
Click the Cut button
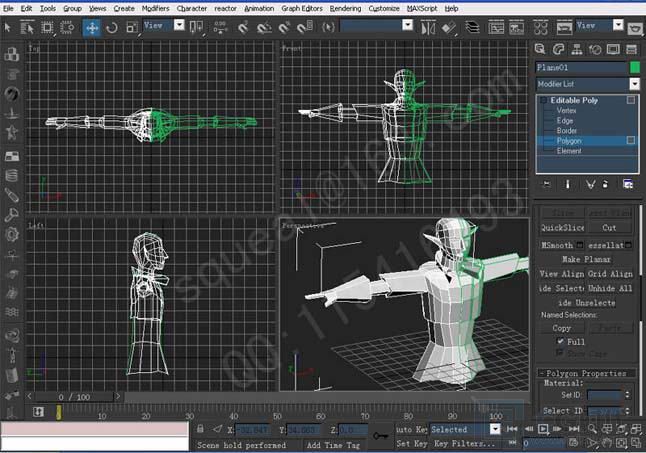609,228
